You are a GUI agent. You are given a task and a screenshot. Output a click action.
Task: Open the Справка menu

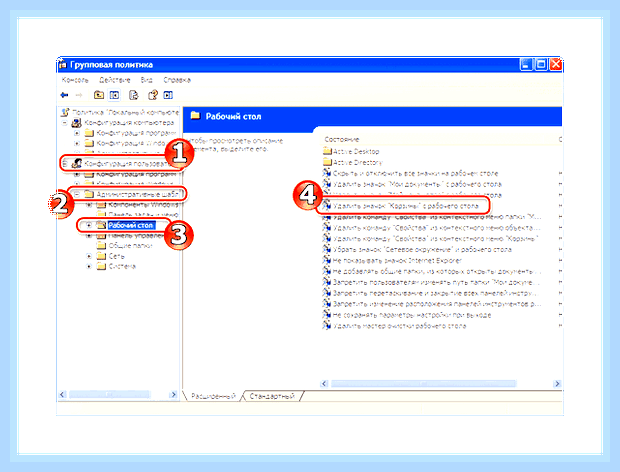177,80
